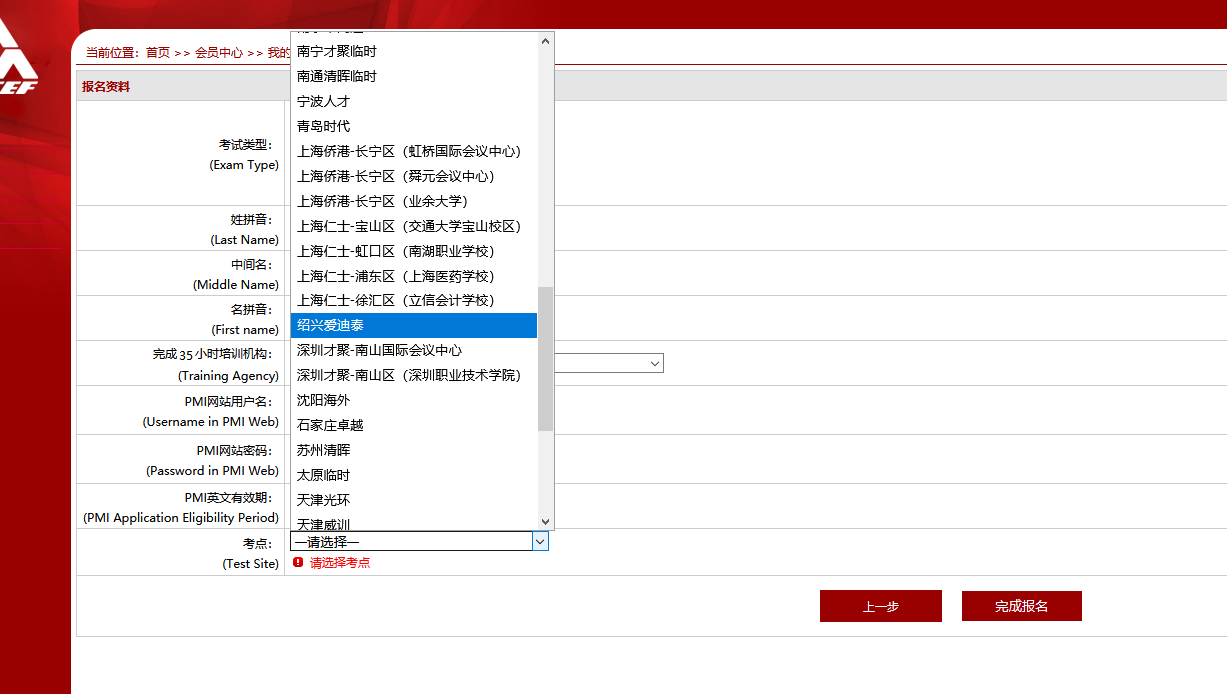Image resolution: width=1227 pixels, height=694 pixels.
Task: Select 石家庄卓越 test site
Action: [413, 425]
